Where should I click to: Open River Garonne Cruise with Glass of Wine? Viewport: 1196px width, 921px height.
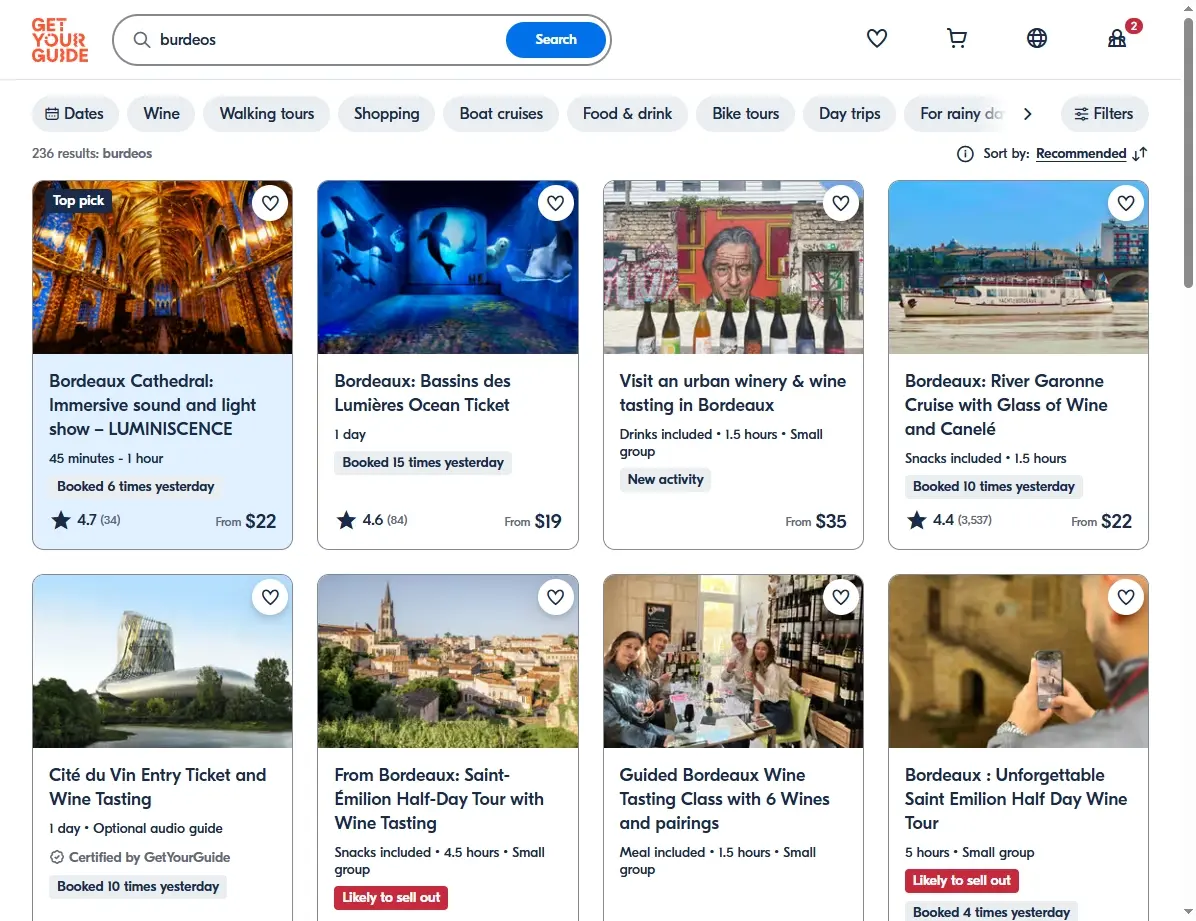1006,404
